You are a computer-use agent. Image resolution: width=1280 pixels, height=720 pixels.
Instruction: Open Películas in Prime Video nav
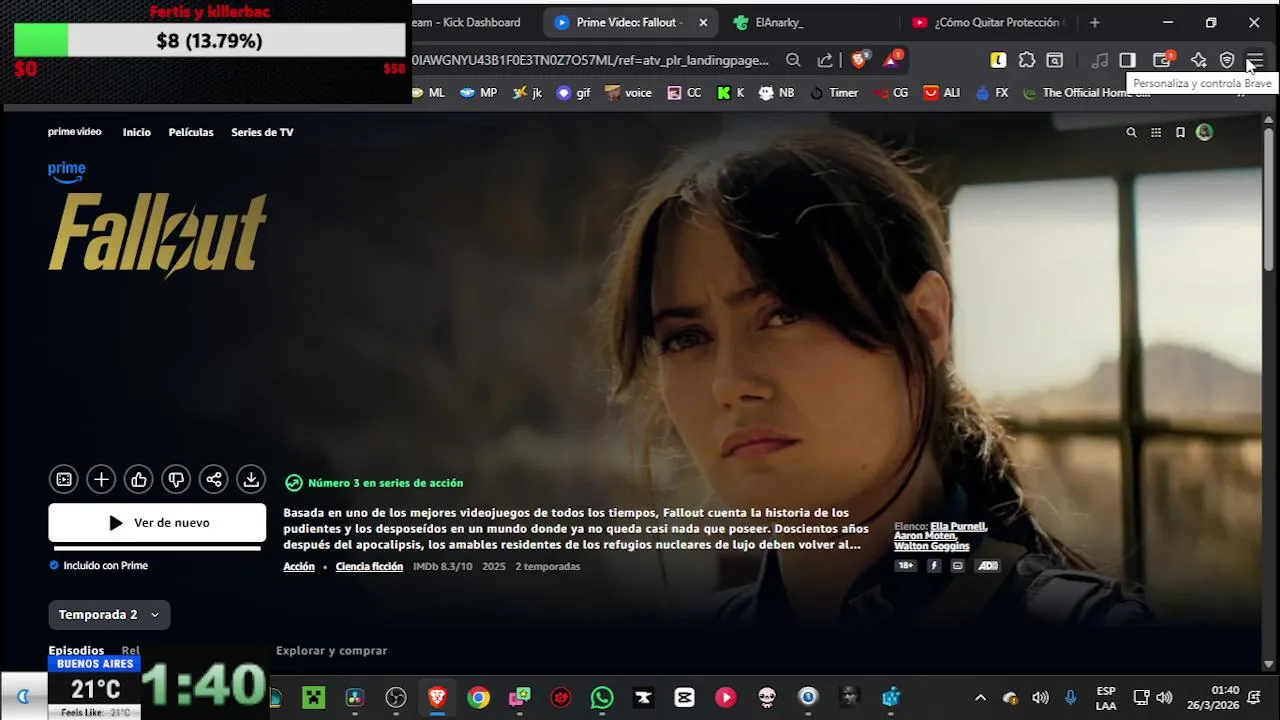tap(191, 132)
